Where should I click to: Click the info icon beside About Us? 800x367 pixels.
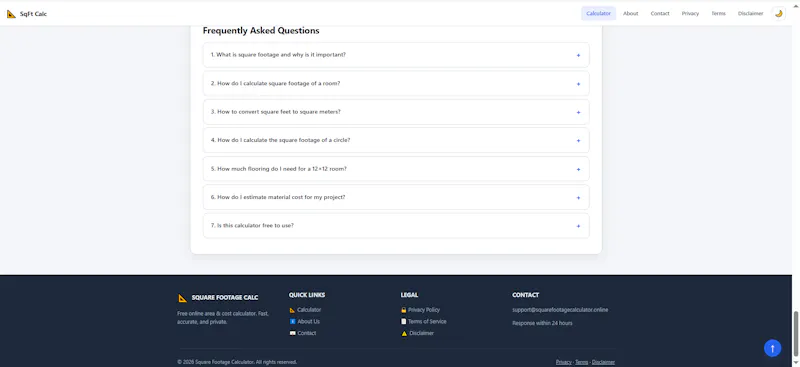coord(292,322)
